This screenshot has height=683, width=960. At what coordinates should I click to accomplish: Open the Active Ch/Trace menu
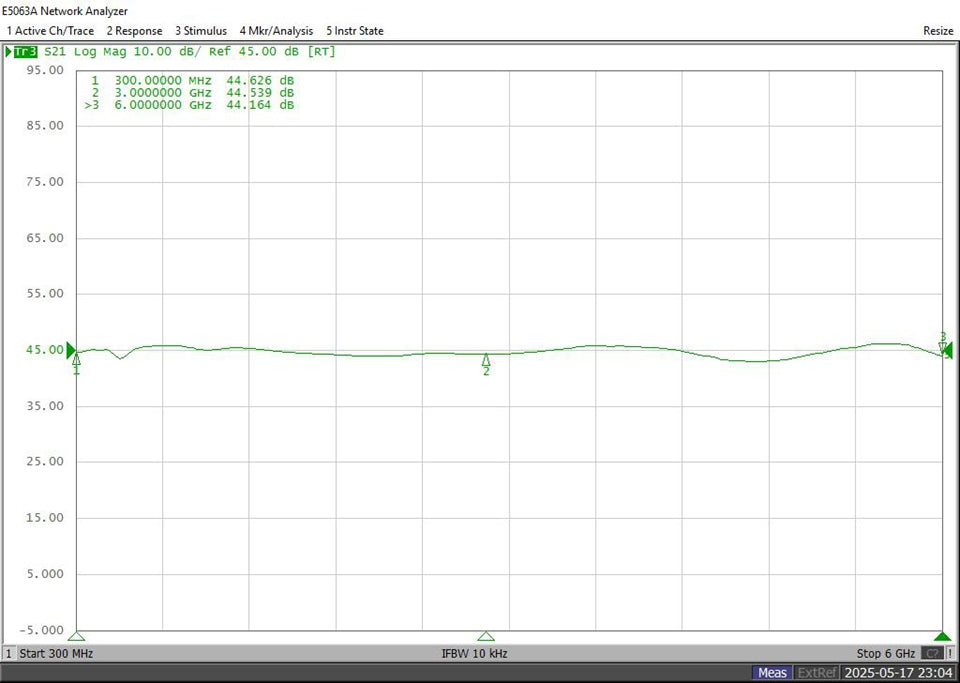[x=50, y=31]
